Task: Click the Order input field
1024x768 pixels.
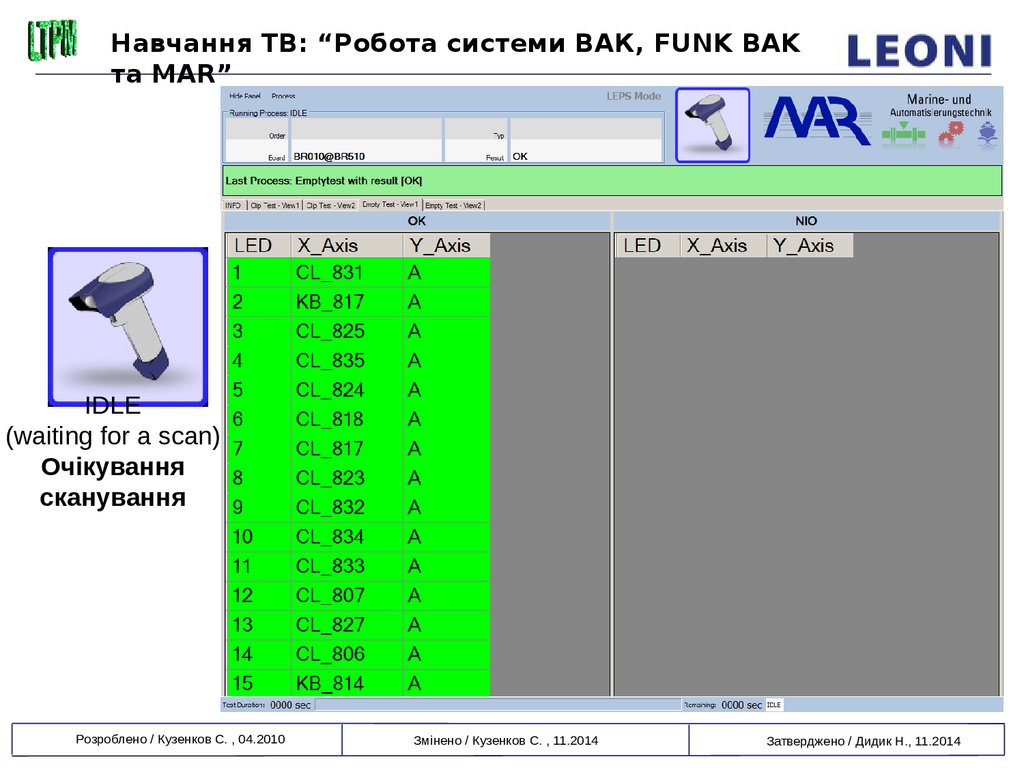Action: pos(365,133)
